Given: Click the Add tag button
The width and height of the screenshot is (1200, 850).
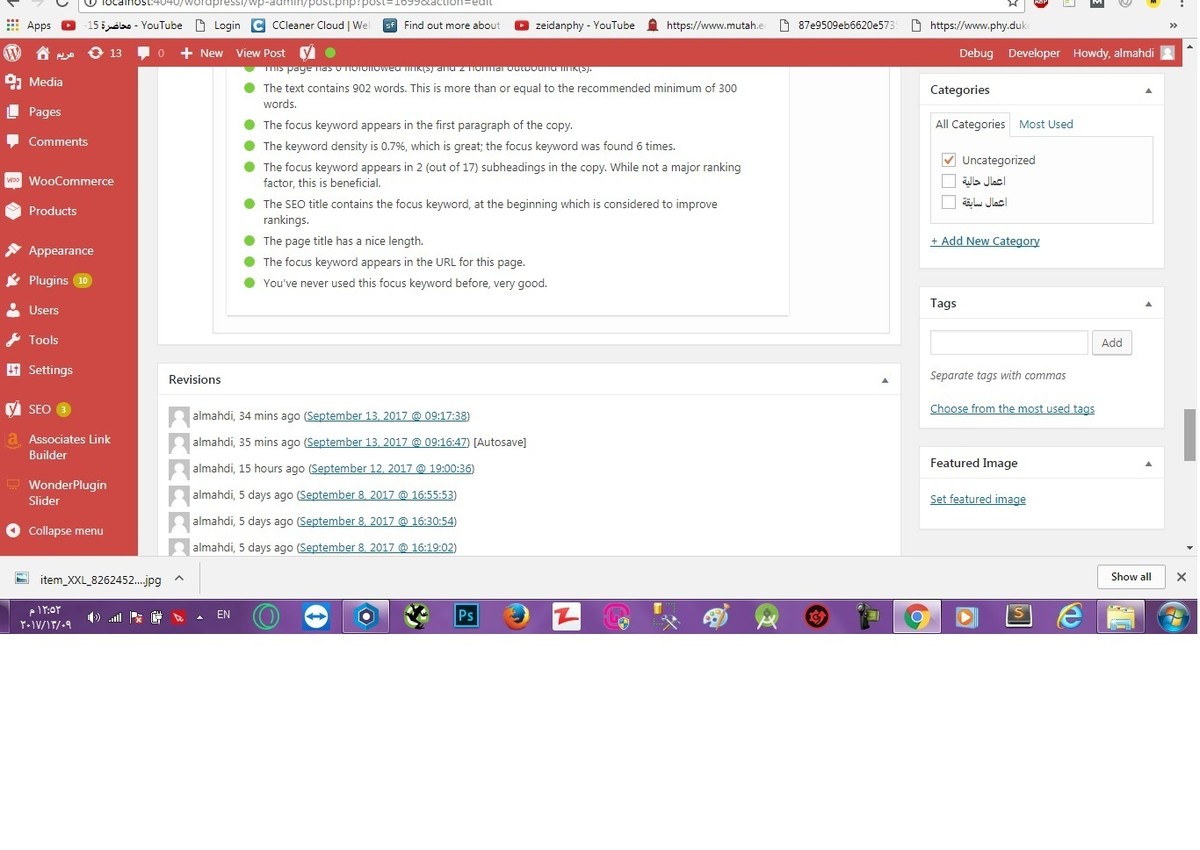Looking at the screenshot, I should (1111, 343).
